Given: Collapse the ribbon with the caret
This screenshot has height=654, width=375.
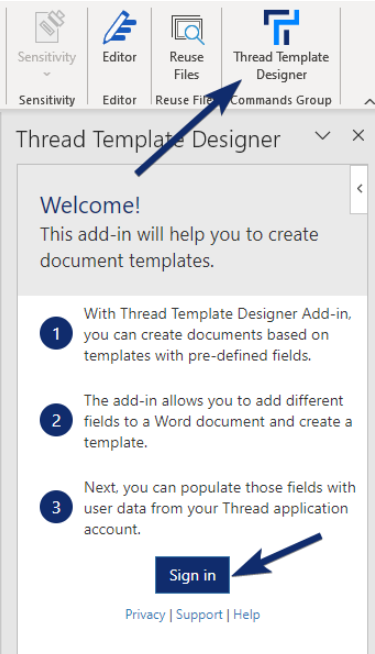Looking at the screenshot, I should click(x=369, y=101).
